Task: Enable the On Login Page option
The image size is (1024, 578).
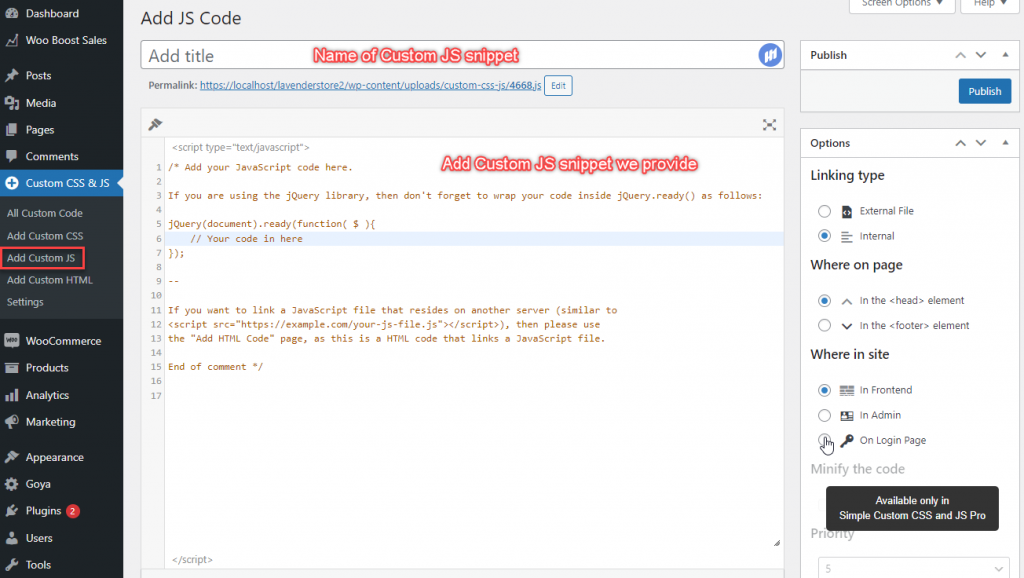Action: click(x=824, y=440)
